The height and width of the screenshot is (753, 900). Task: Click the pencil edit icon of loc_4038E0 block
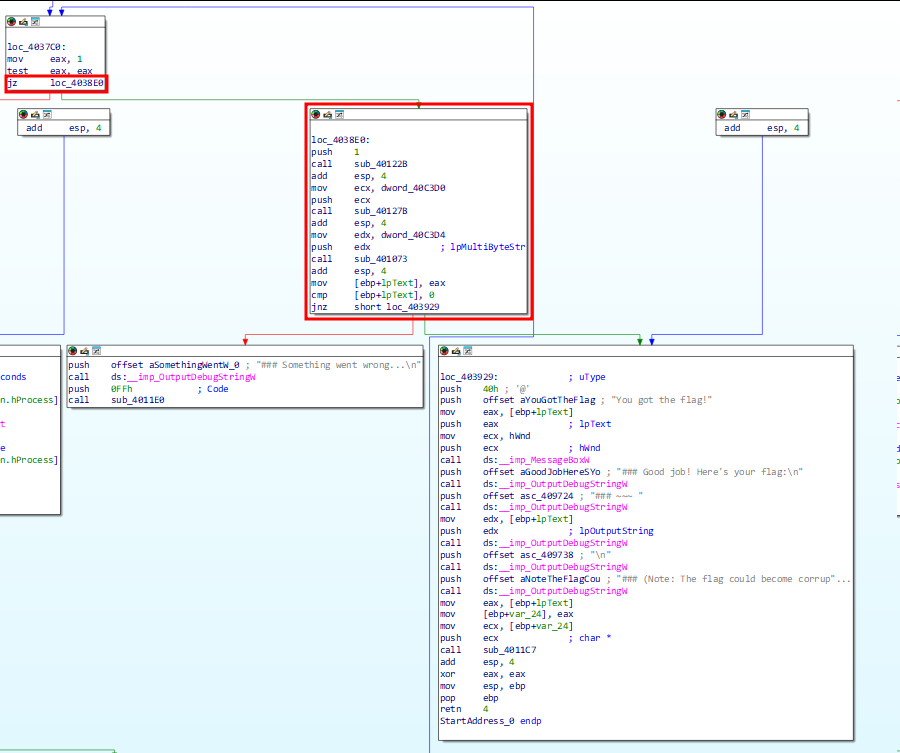pyautogui.click(x=327, y=115)
